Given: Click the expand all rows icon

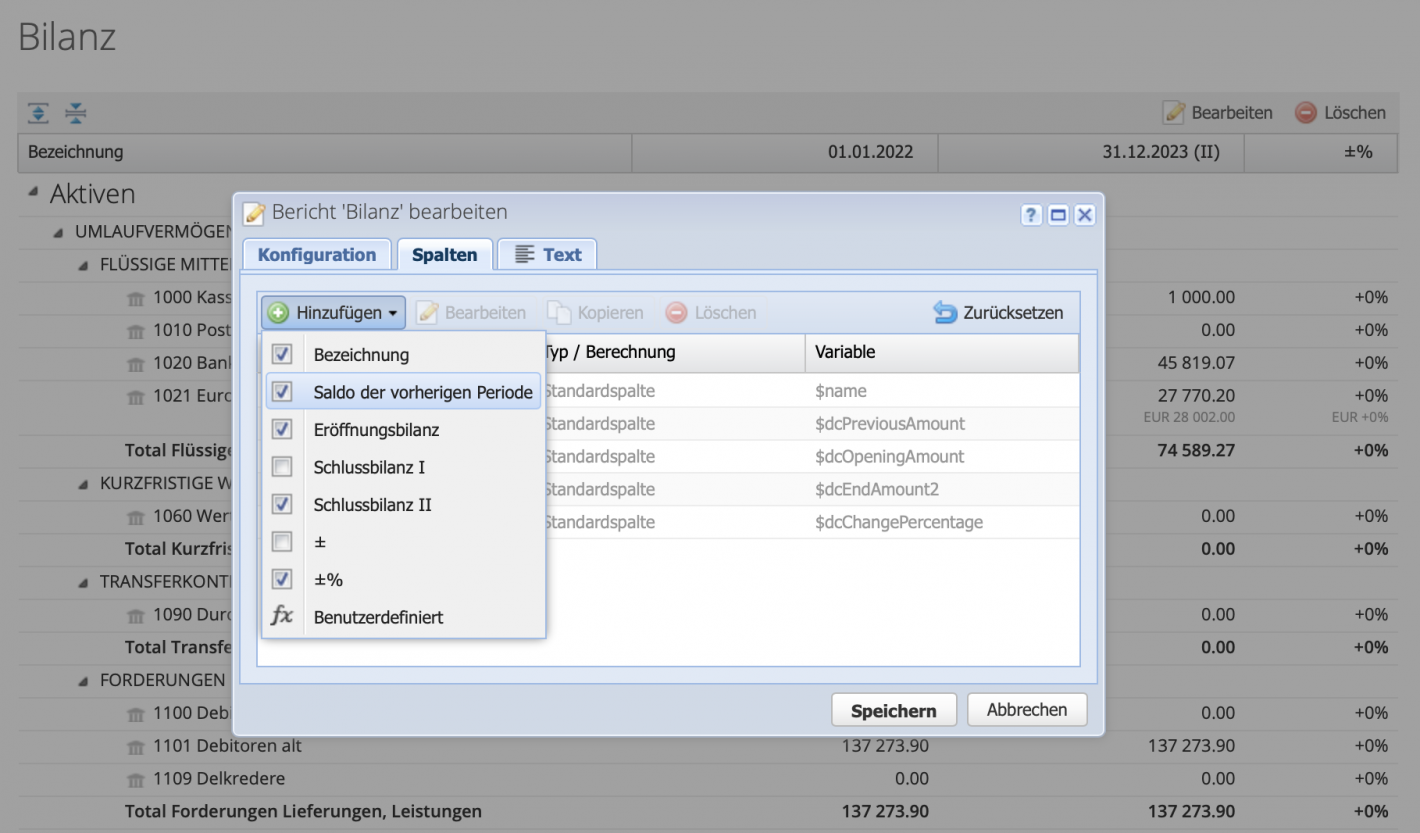Looking at the screenshot, I should pyautogui.click(x=38, y=113).
